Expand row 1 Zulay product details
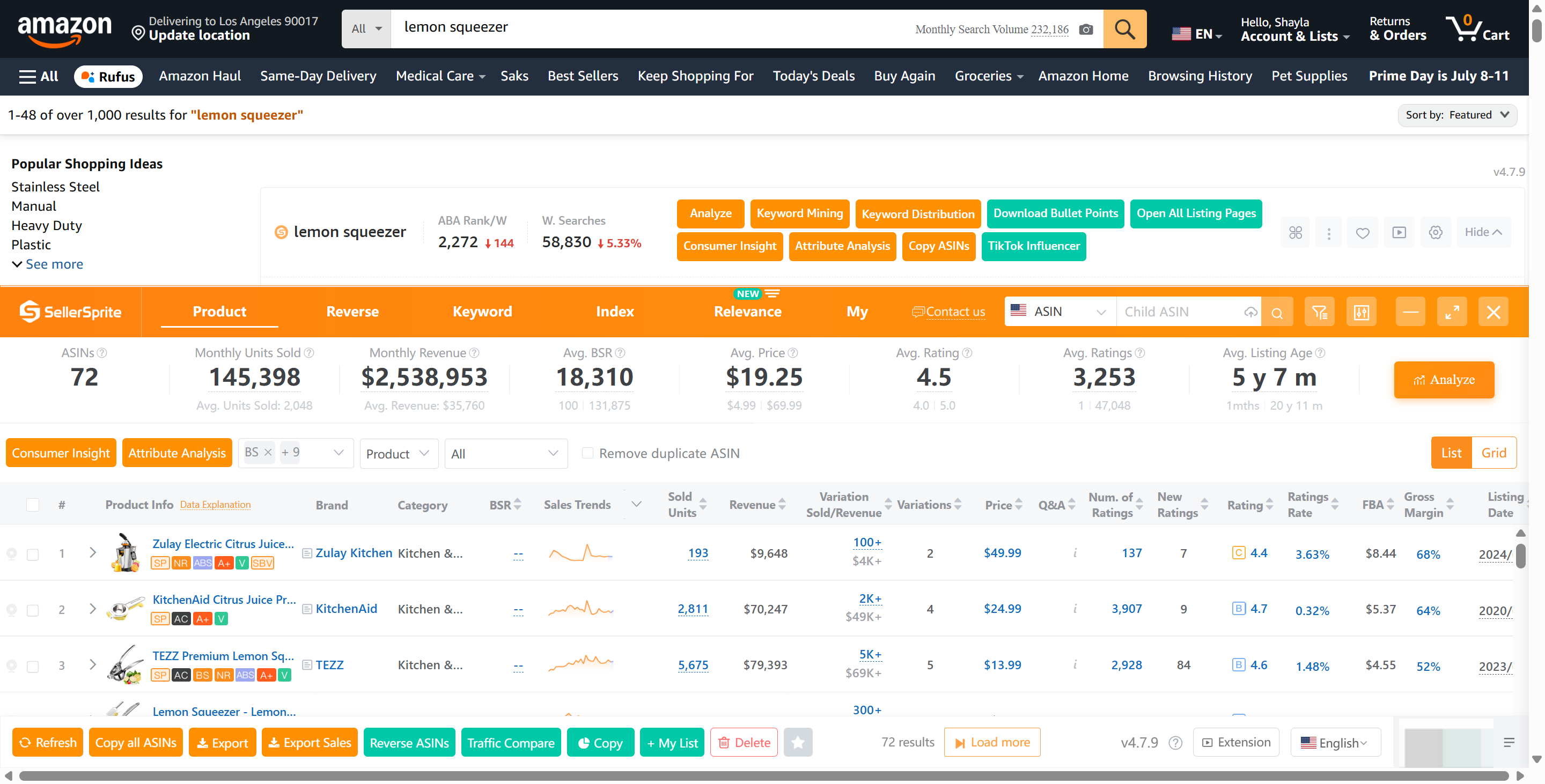The width and height of the screenshot is (1545, 784). [92, 552]
